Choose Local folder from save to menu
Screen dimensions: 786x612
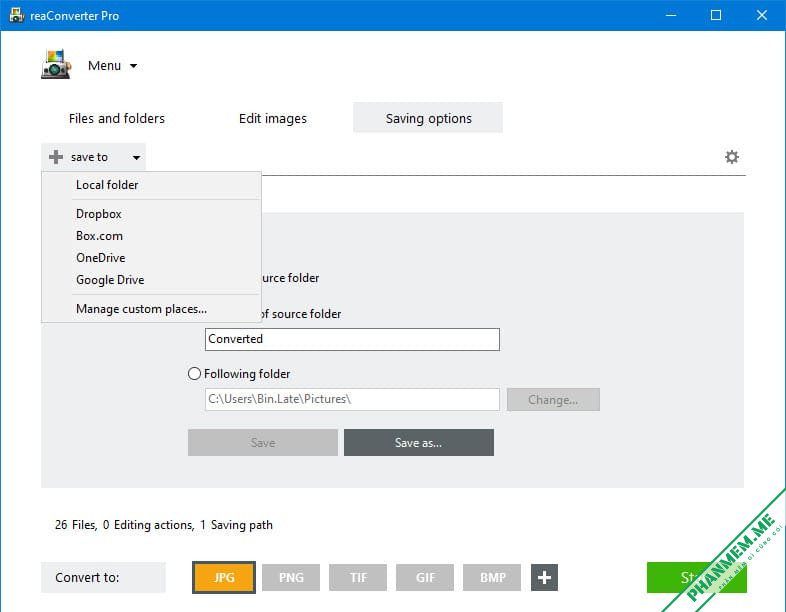point(151,184)
